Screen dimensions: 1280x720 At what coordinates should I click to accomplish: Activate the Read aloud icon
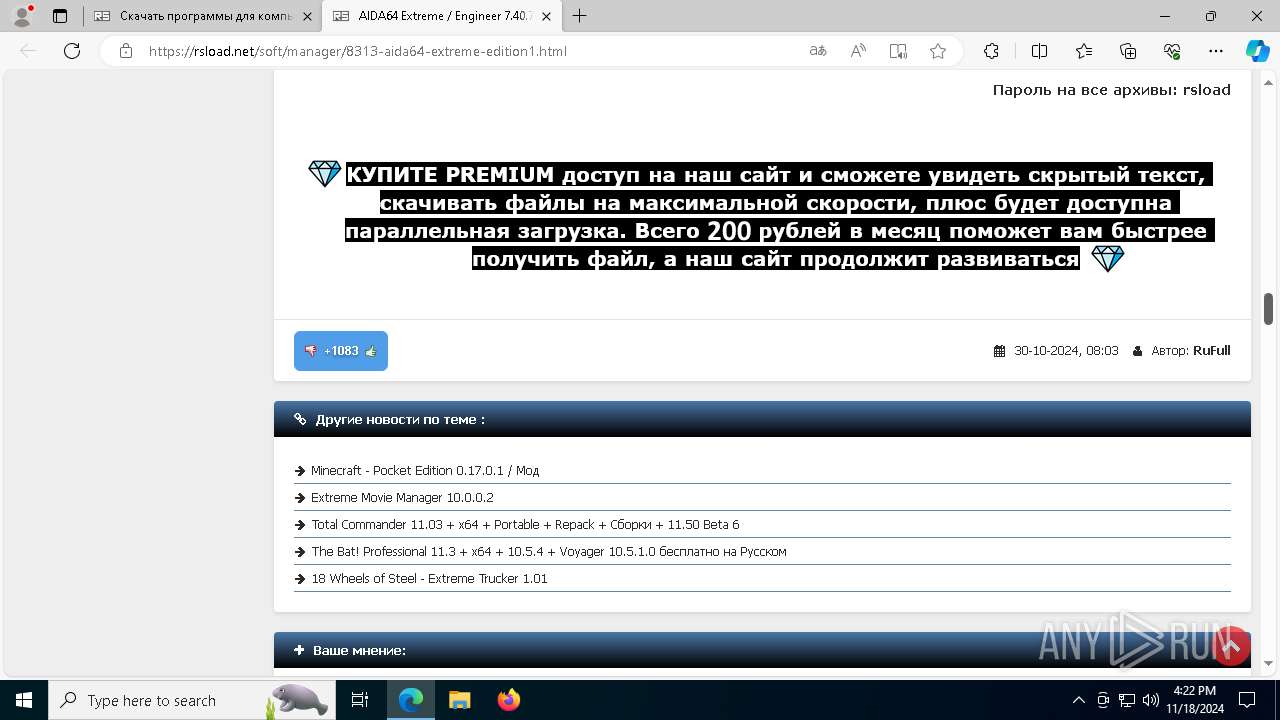tap(858, 51)
